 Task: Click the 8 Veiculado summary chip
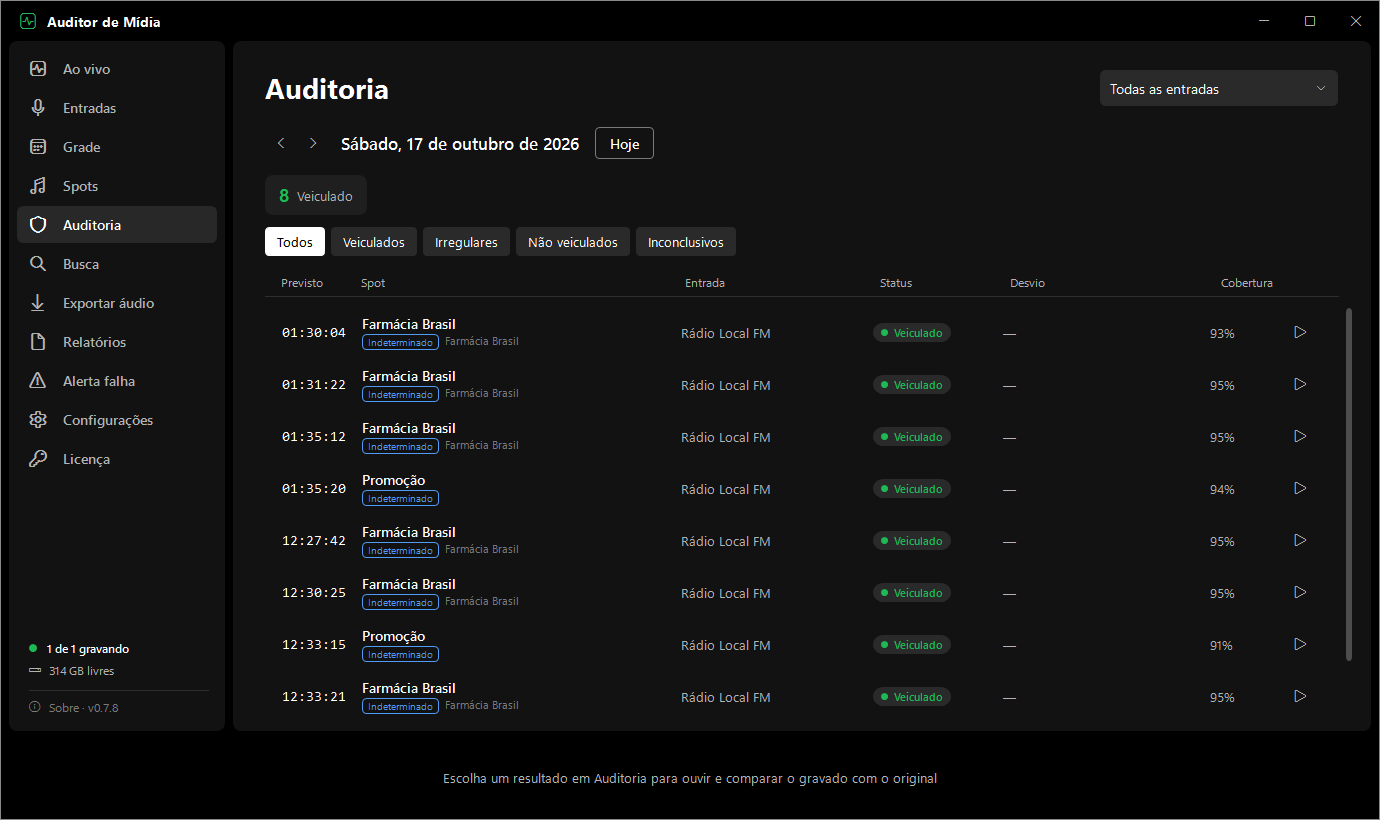316,196
